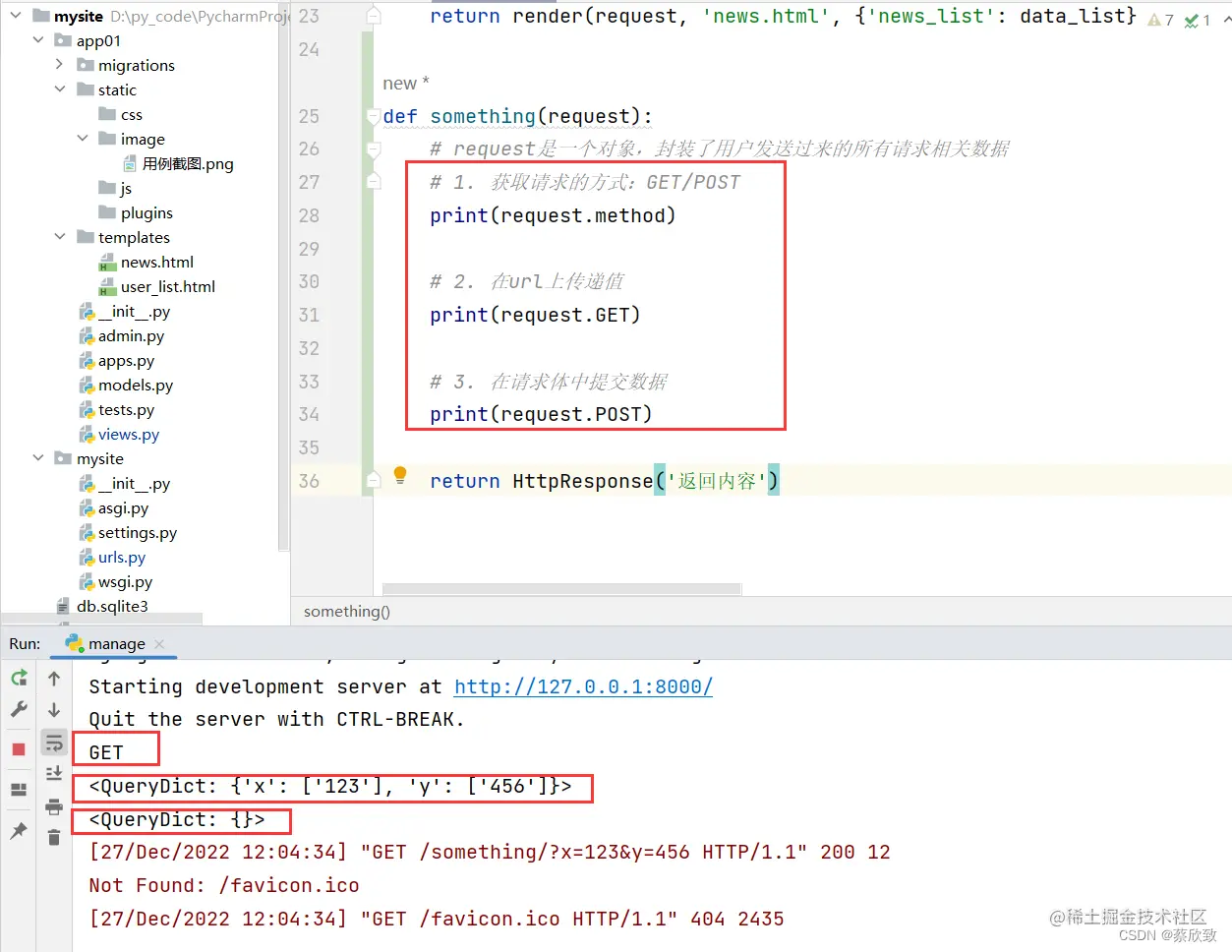Open user_list.html template file
This screenshot has height=952, width=1232.
pos(167,286)
